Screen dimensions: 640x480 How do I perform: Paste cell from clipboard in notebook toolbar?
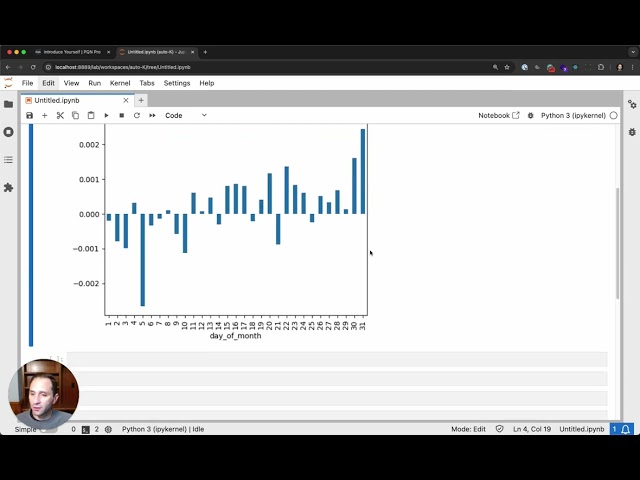point(91,116)
